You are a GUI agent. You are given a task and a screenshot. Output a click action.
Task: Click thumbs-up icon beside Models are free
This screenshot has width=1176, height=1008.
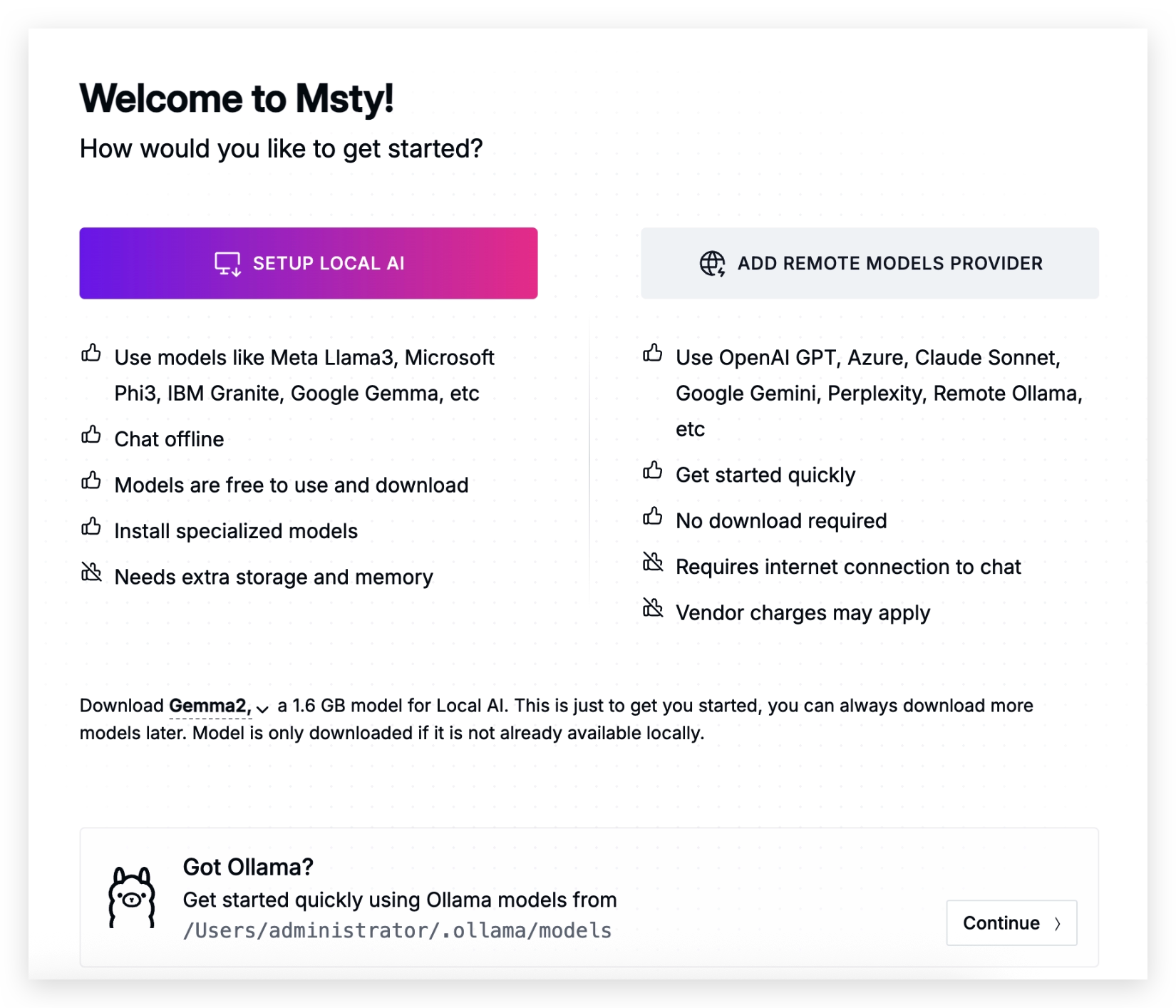pyautogui.click(x=91, y=480)
